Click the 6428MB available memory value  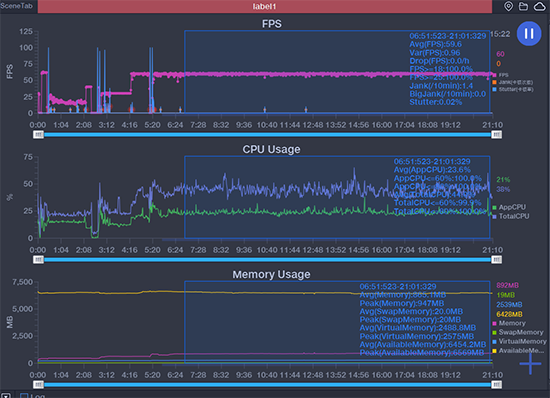(x=509, y=314)
